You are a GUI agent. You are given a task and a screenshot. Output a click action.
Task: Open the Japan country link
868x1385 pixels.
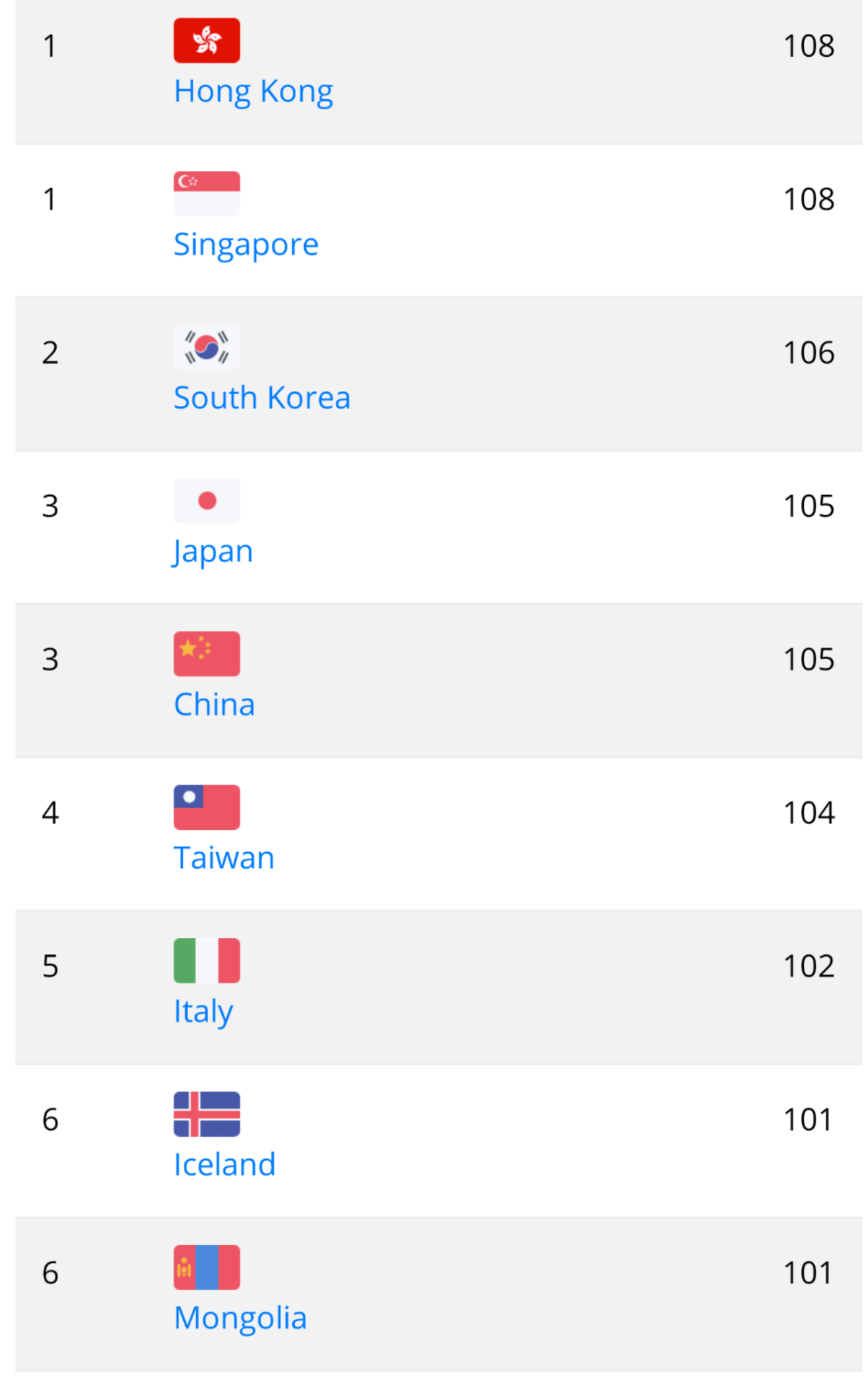pos(213,551)
